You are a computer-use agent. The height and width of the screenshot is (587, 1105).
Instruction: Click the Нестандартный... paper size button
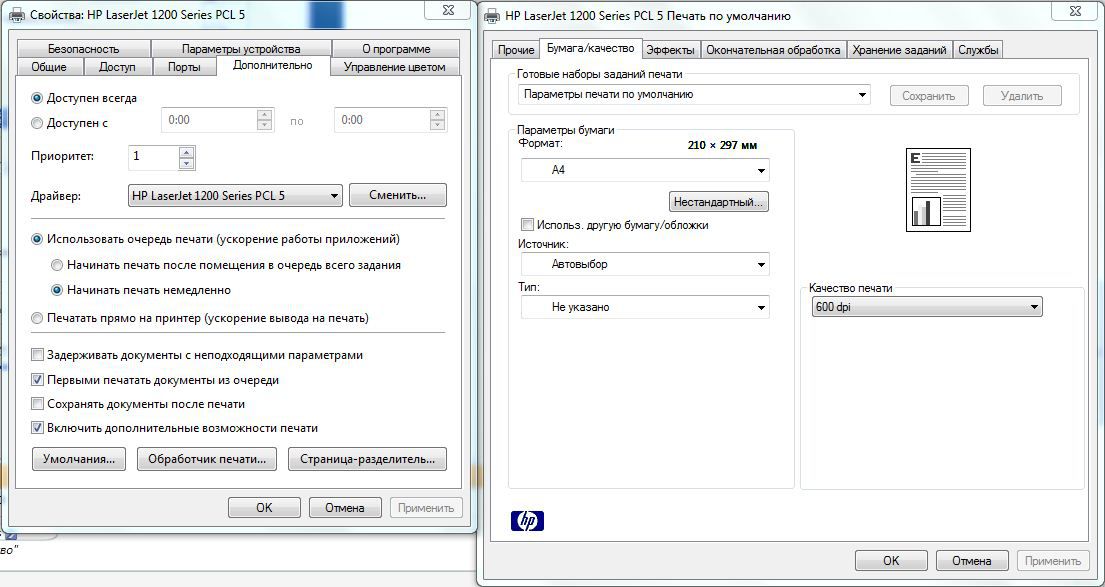pos(718,202)
